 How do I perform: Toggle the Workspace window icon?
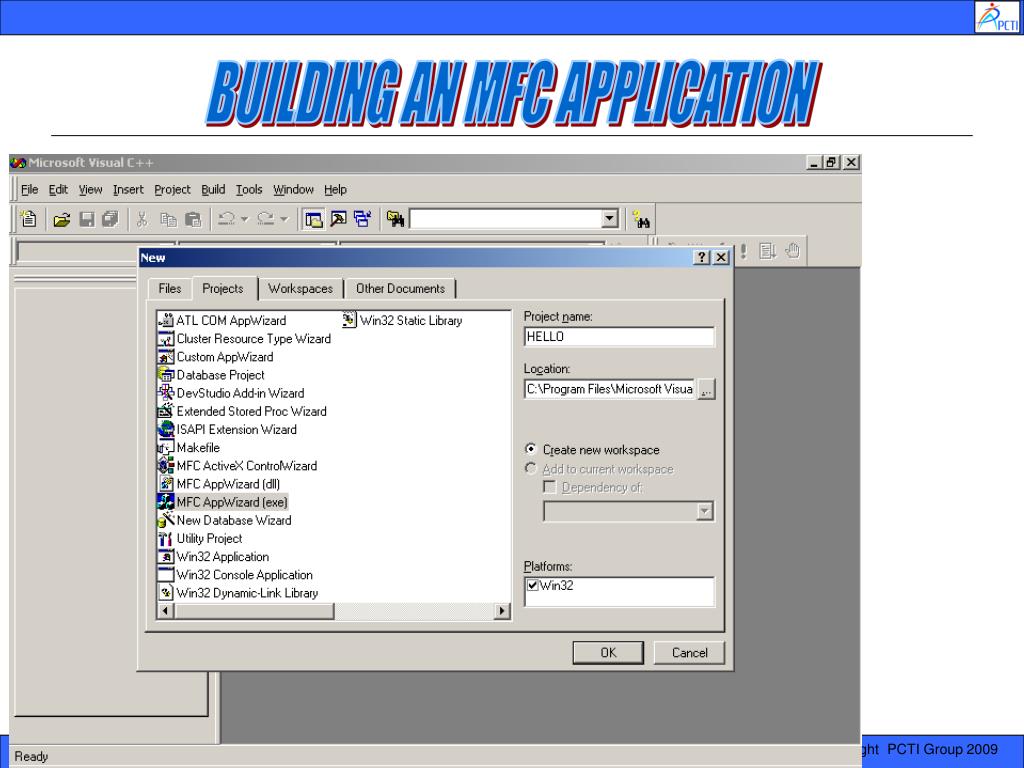click(x=313, y=219)
